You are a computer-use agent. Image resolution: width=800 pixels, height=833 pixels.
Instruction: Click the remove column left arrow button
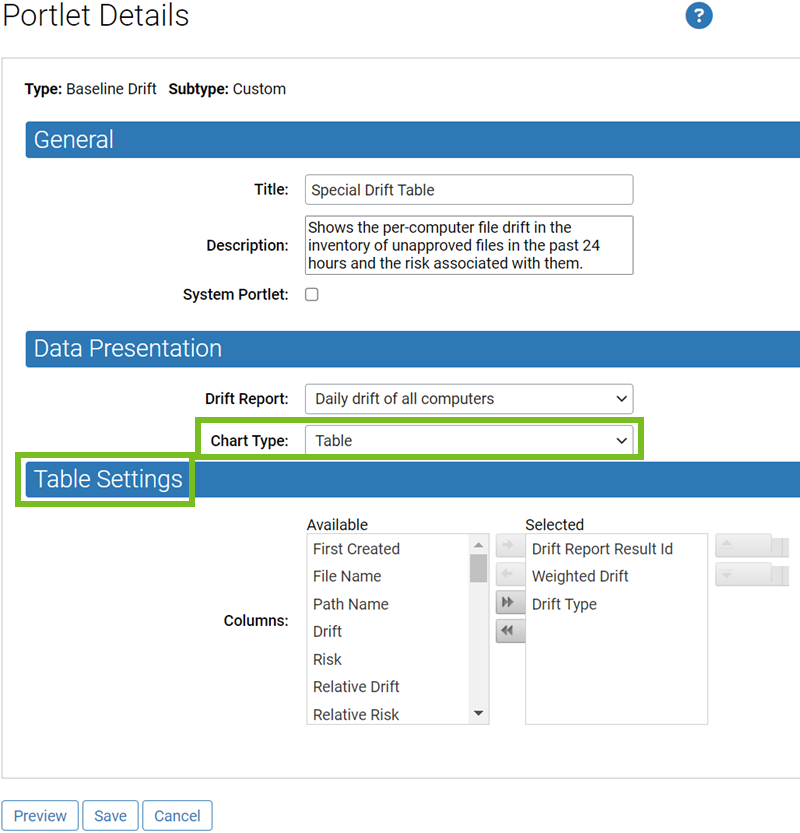[510, 574]
